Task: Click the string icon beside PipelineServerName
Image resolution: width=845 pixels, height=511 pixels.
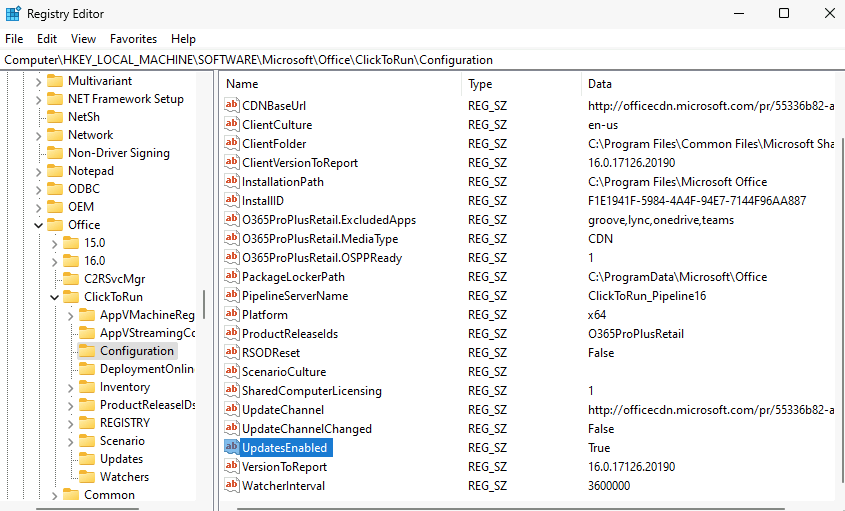Action: [232, 295]
